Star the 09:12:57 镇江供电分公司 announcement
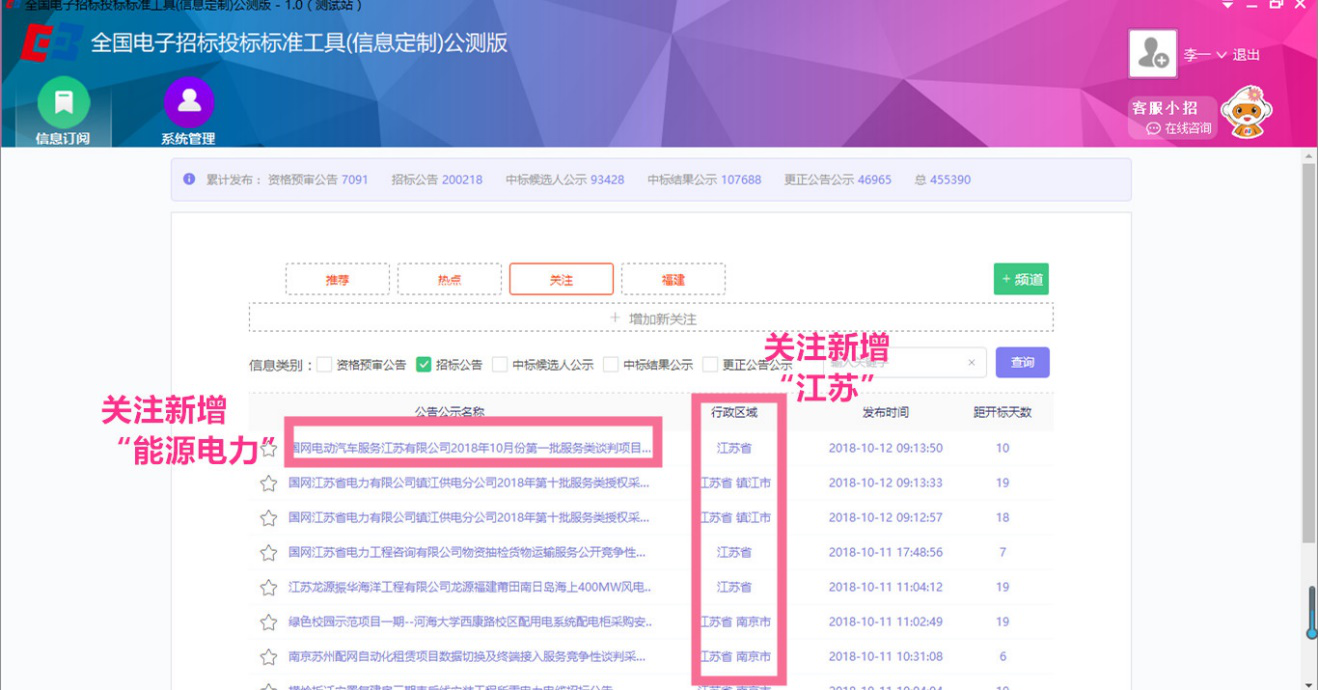 [x=268, y=518]
